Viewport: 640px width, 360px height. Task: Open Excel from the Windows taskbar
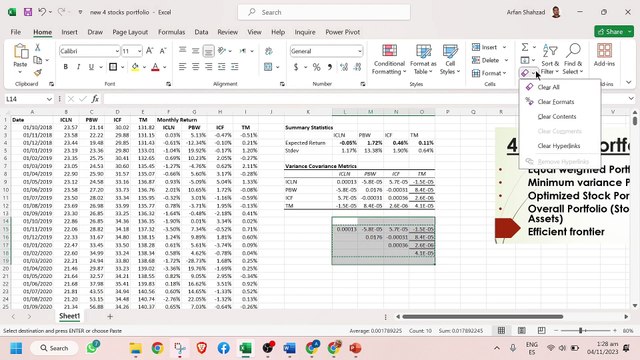(x=245, y=348)
